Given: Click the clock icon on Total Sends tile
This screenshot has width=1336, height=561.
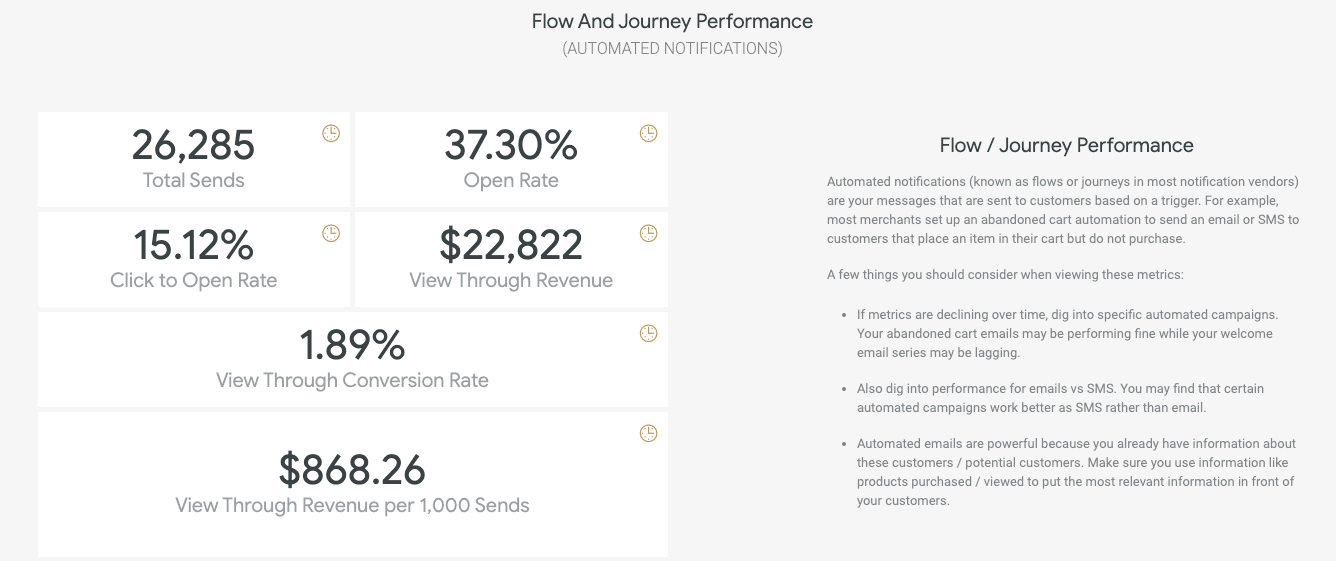Looking at the screenshot, I should coord(331,133).
